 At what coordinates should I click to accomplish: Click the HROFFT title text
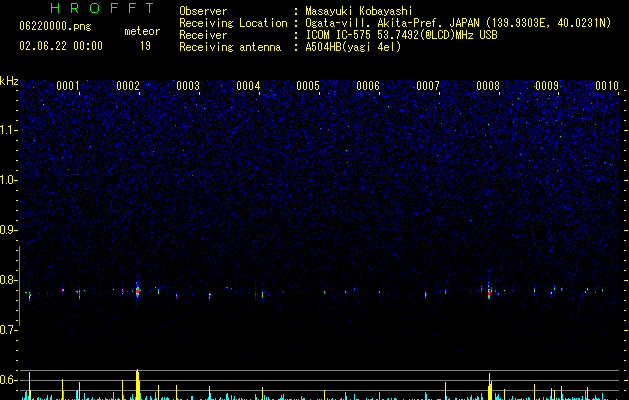(x=102, y=8)
